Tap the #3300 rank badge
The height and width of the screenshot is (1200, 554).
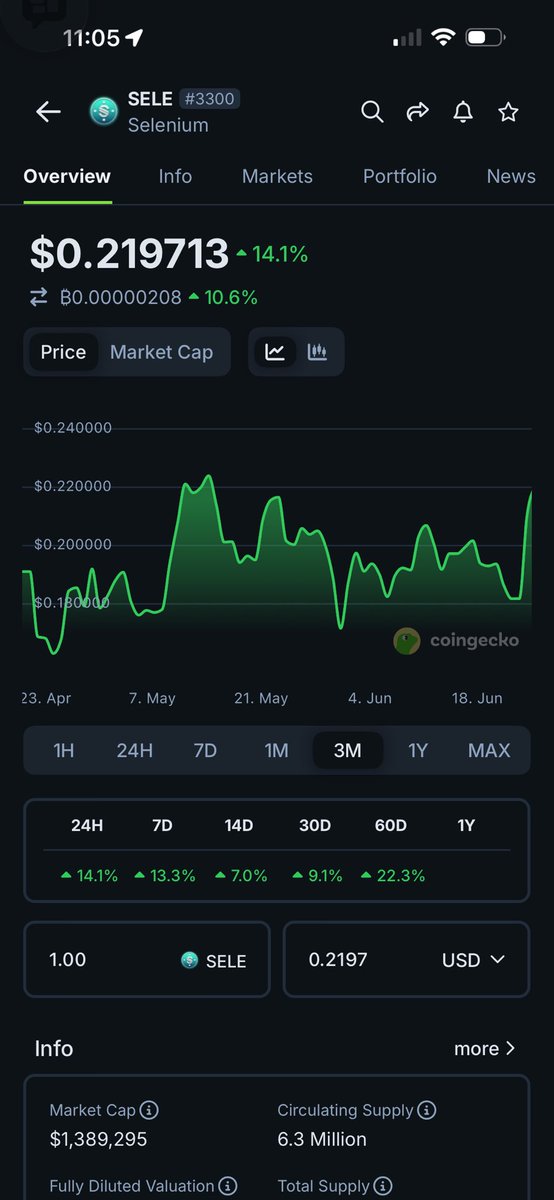(x=209, y=99)
